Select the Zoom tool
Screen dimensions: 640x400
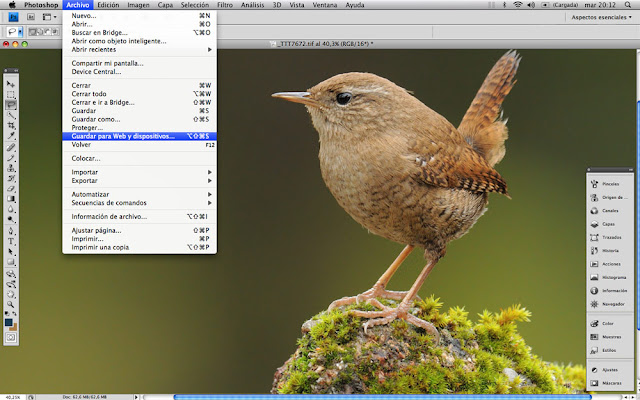point(11,304)
